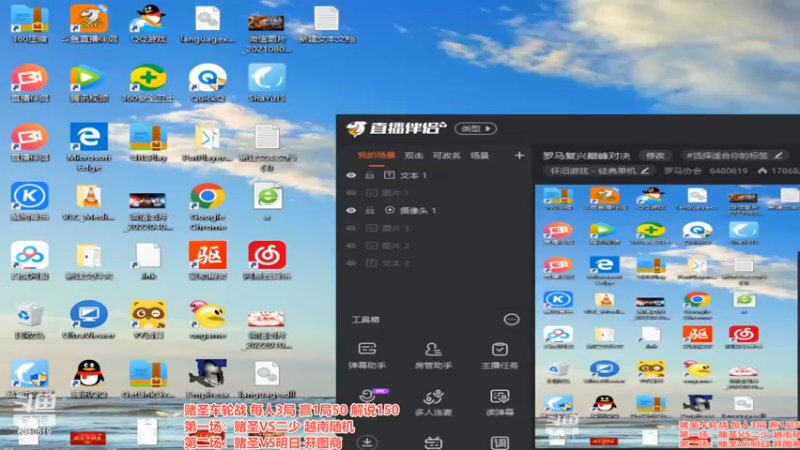
Task: Hide the 文本 1 layer via eye
Action: [x=351, y=175]
